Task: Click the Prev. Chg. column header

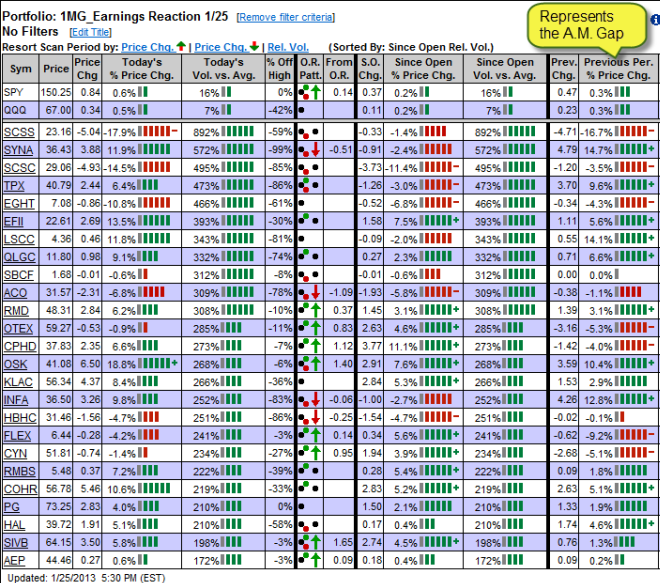Action: pyautogui.click(x=565, y=69)
